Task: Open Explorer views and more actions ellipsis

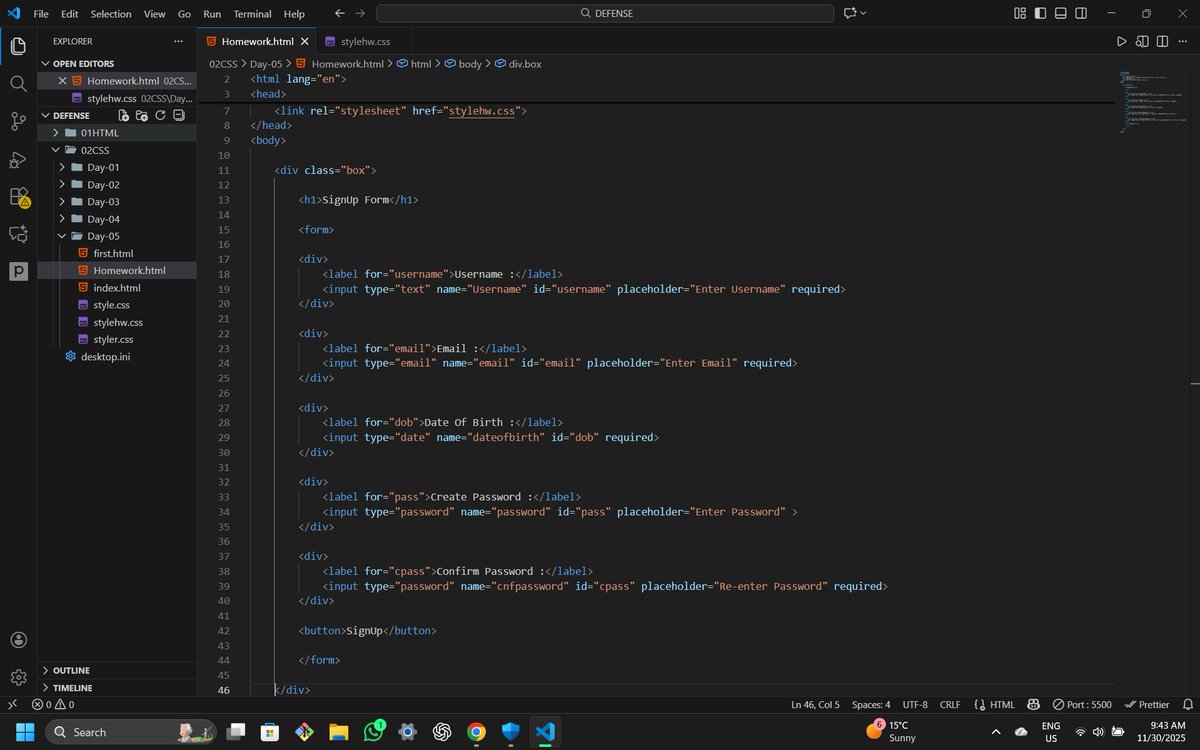Action: click(x=178, y=41)
